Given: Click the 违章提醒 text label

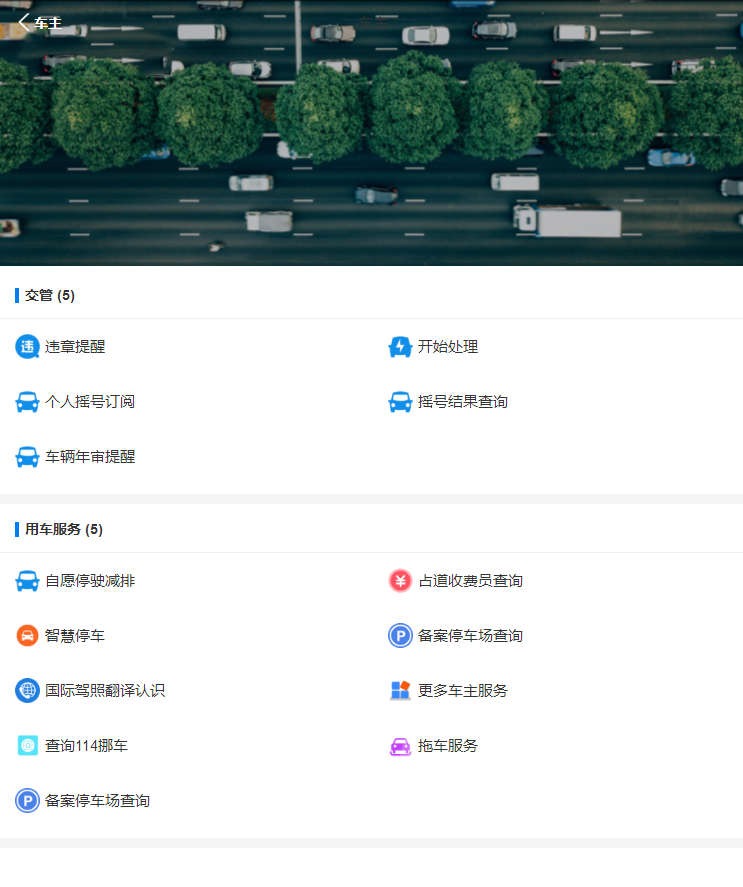Looking at the screenshot, I should tap(75, 347).
